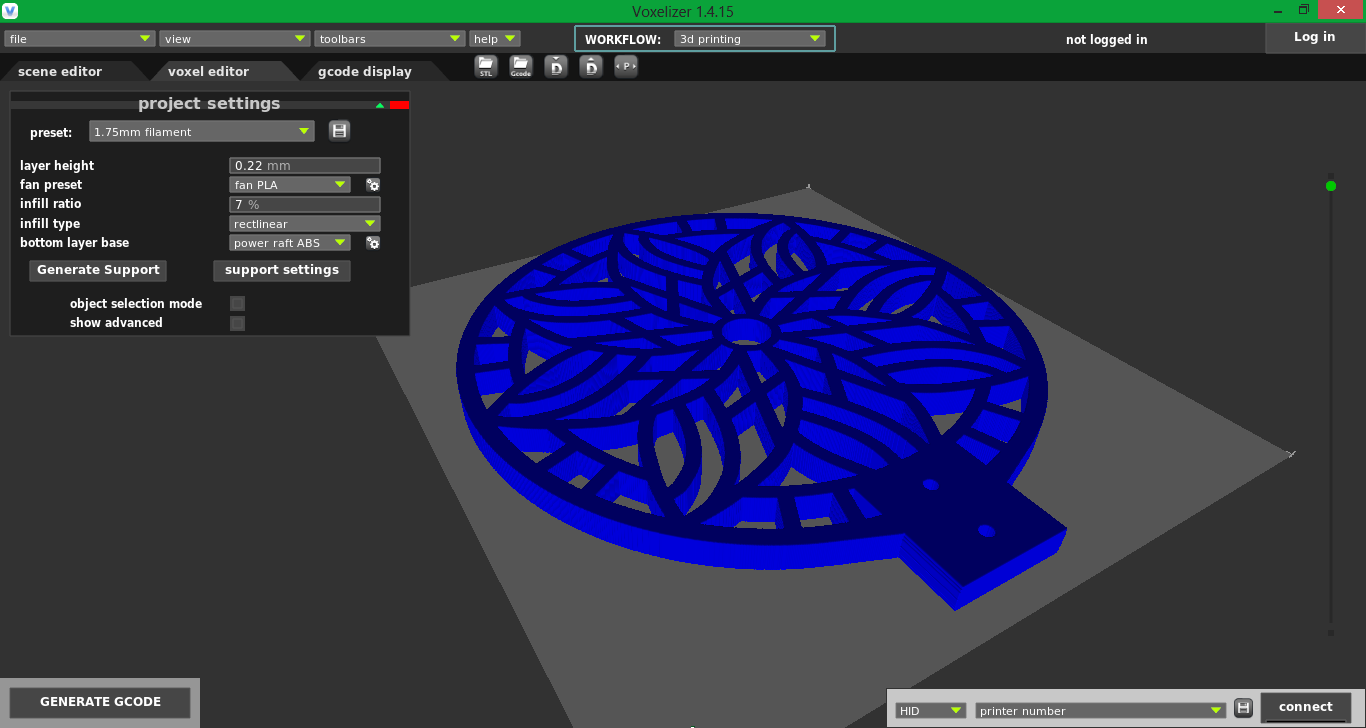Click the green vertical slider handle

(1331, 186)
